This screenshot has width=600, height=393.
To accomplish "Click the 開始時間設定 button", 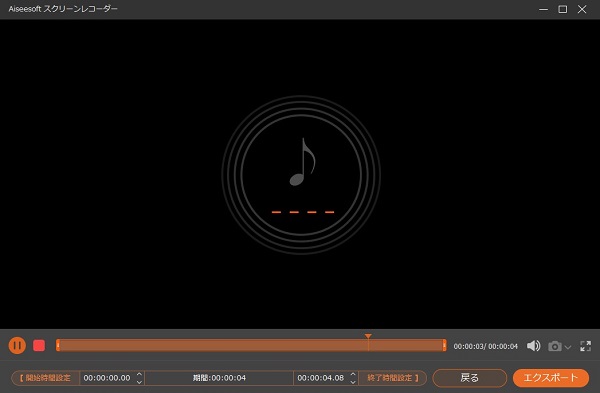I will point(45,378).
